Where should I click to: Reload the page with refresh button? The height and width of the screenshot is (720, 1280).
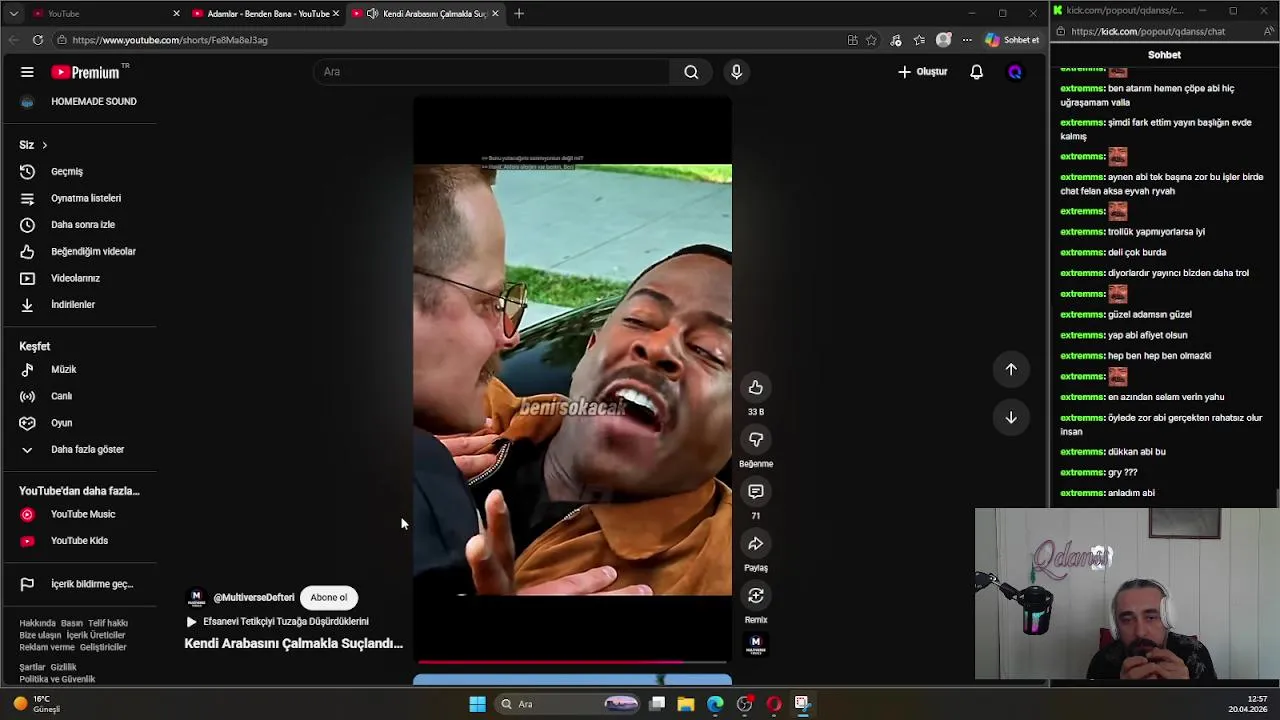(x=38, y=40)
